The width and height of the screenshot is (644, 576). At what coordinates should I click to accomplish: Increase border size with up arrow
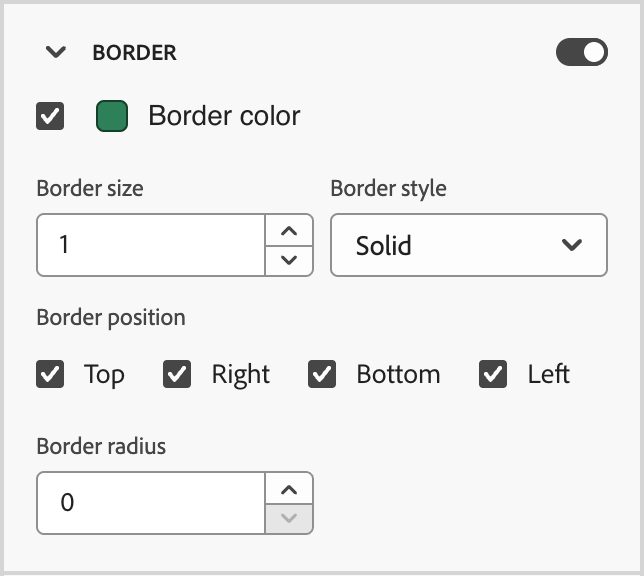[289, 231]
